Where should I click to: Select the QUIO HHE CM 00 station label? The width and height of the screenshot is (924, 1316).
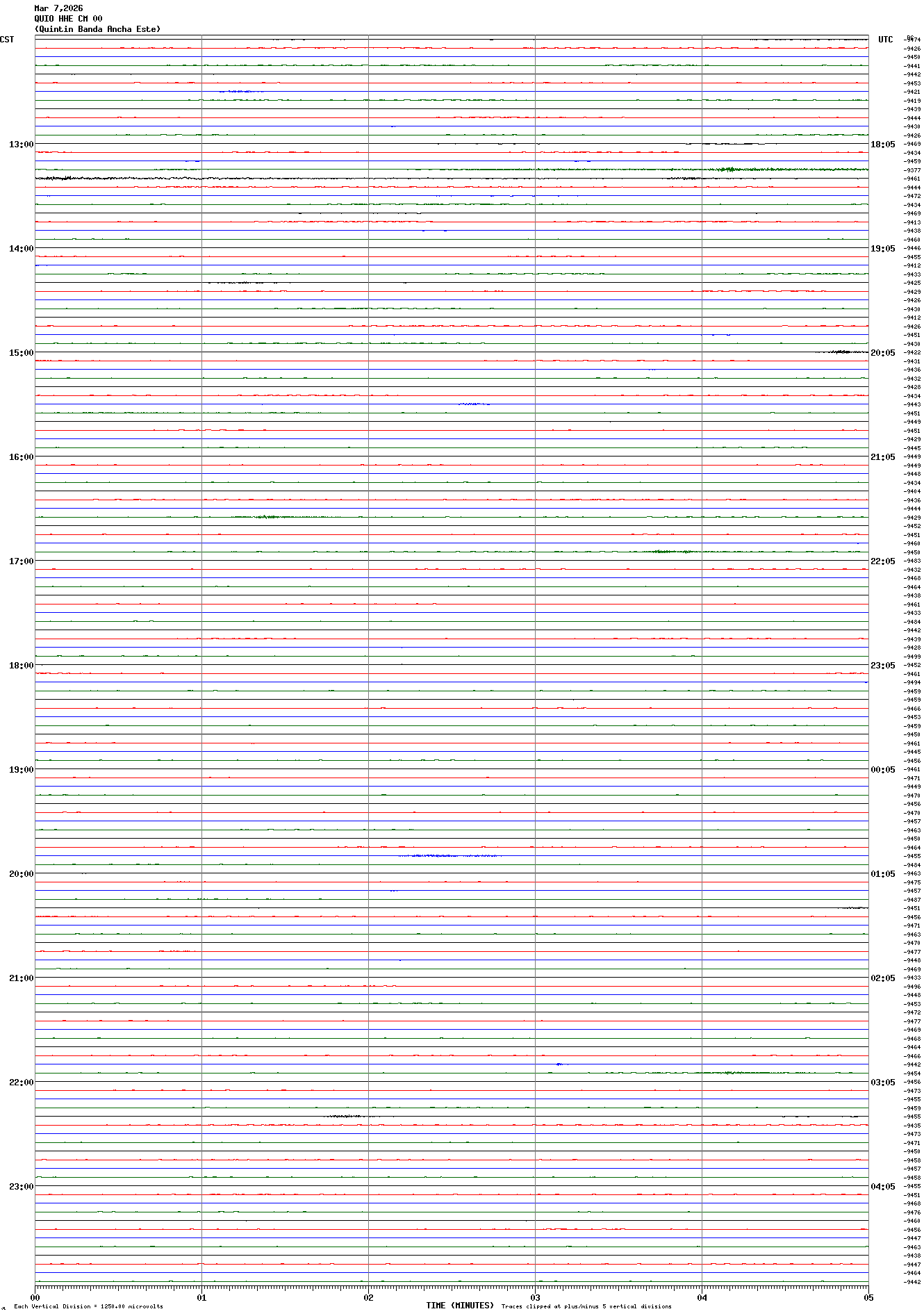pos(68,19)
